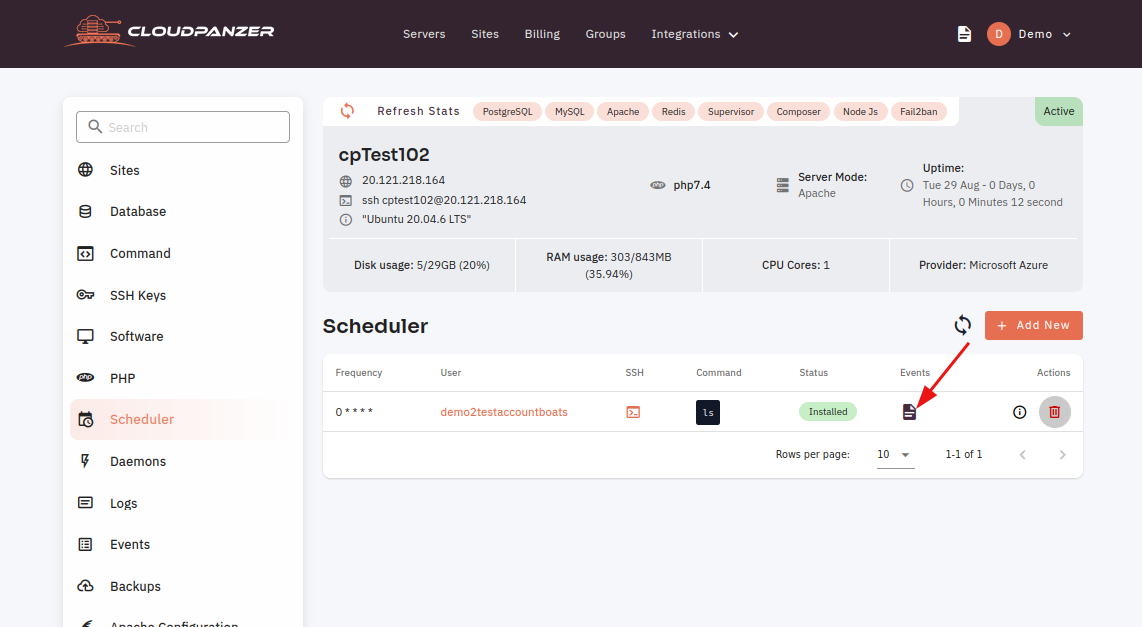Click the Database icon in sidebar
This screenshot has width=1142, height=627.
pos(85,211)
